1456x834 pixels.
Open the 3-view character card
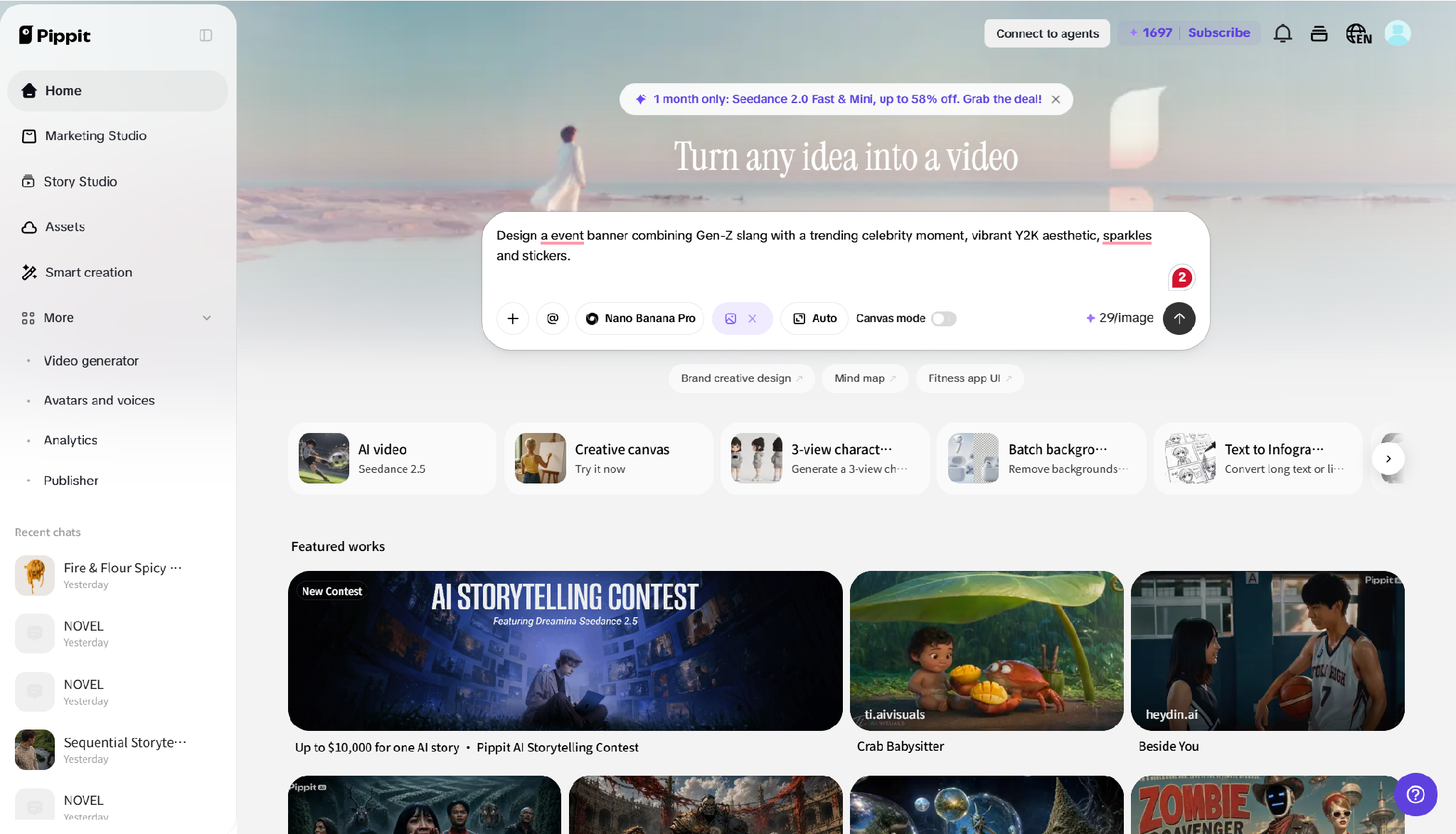click(x=825, y=459)
